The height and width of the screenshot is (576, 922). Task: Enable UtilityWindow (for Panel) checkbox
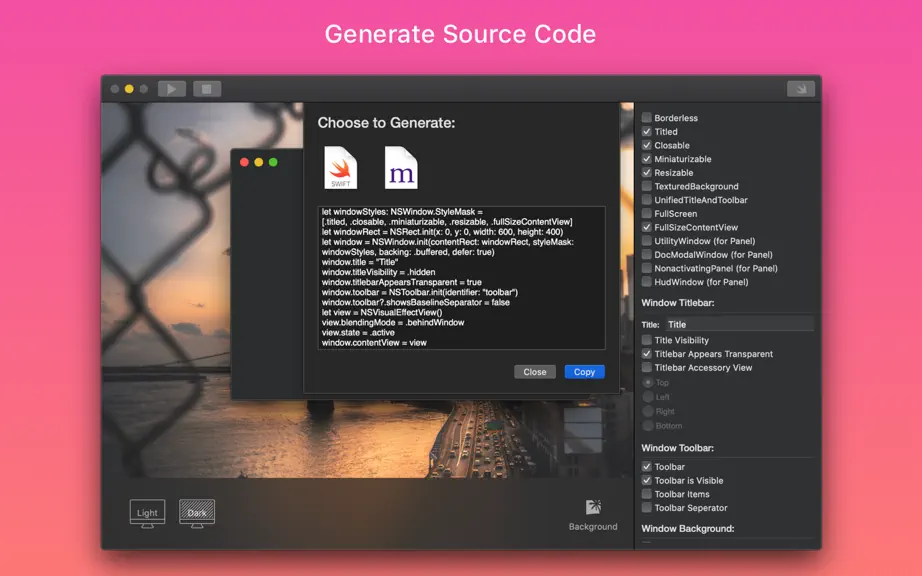tap(647, 241)
